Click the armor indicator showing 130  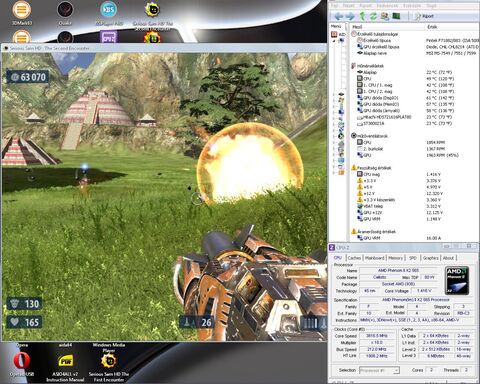[24, 304]
